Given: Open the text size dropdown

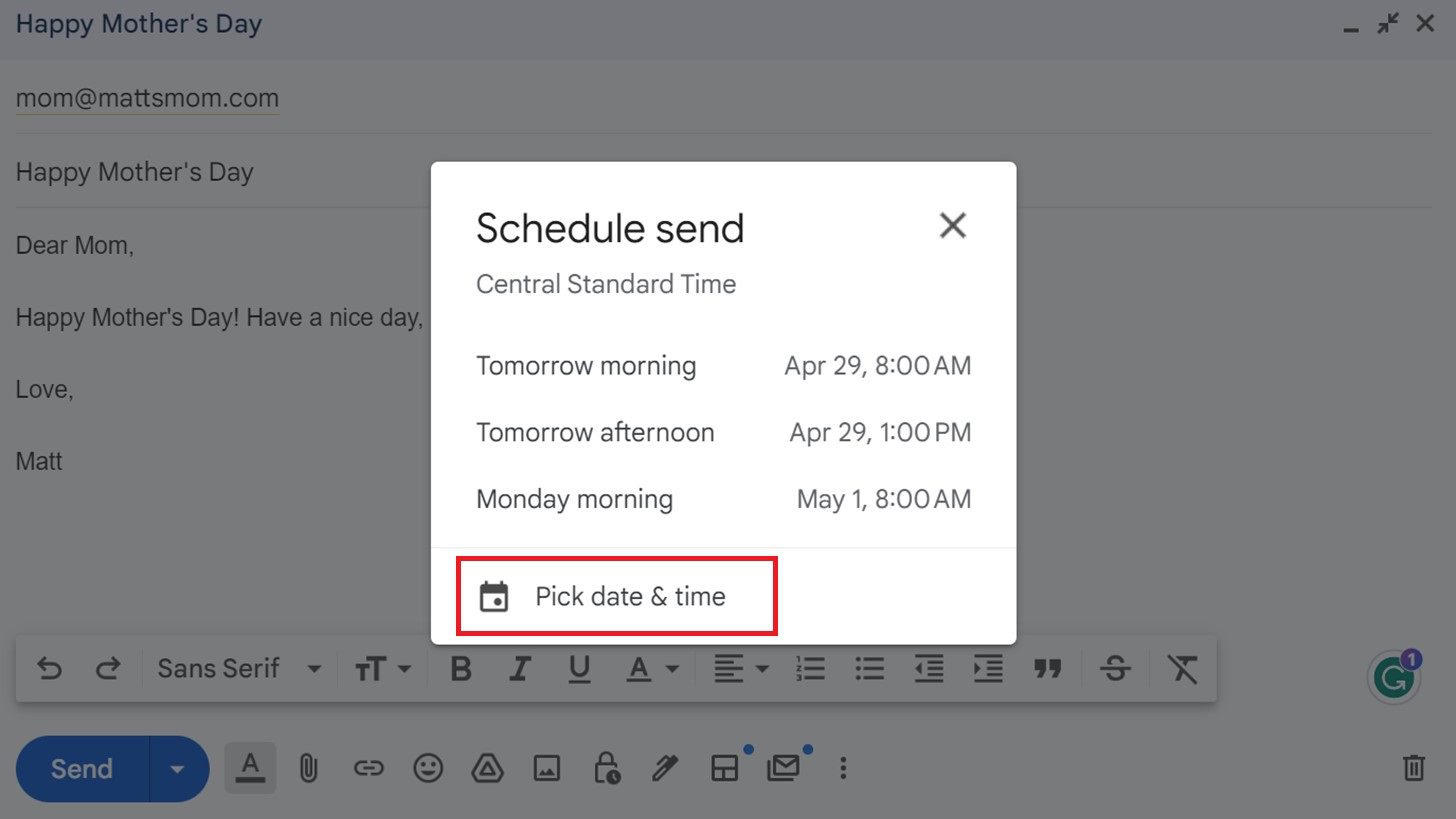Looking at the screenshot, I should coord(382,669).
